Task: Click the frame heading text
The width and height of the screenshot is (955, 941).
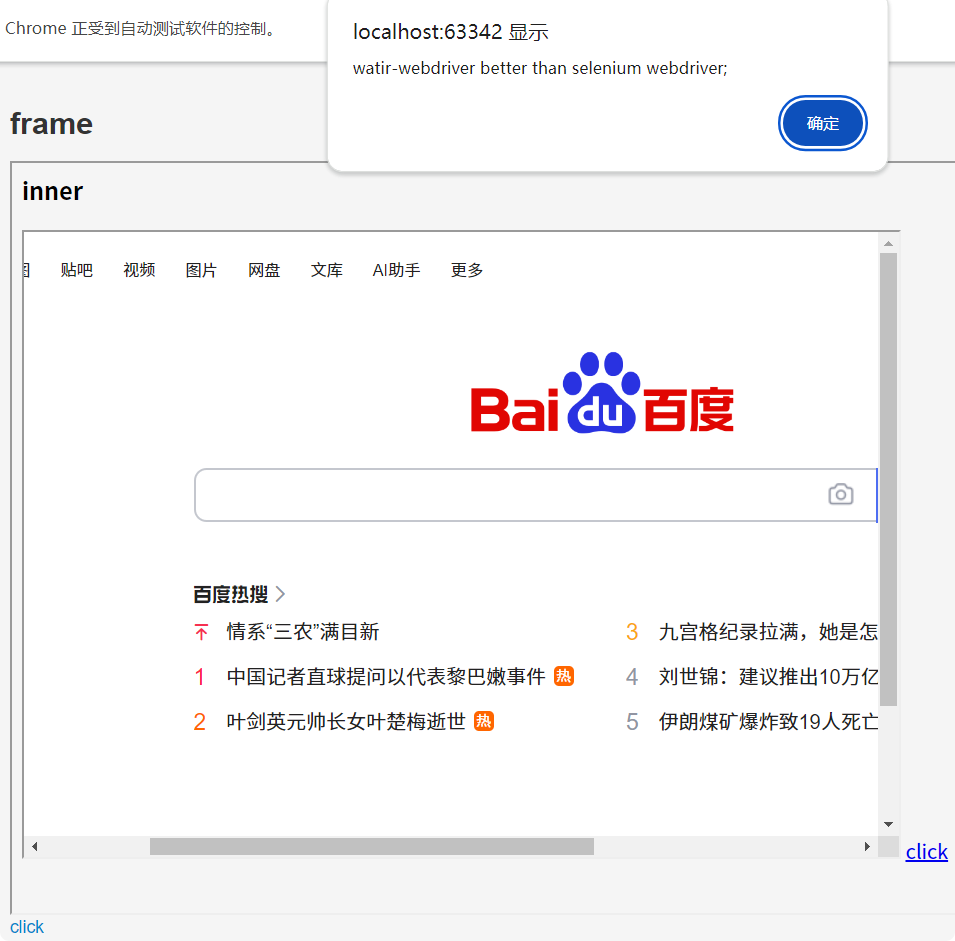Action: click(52, 124)
